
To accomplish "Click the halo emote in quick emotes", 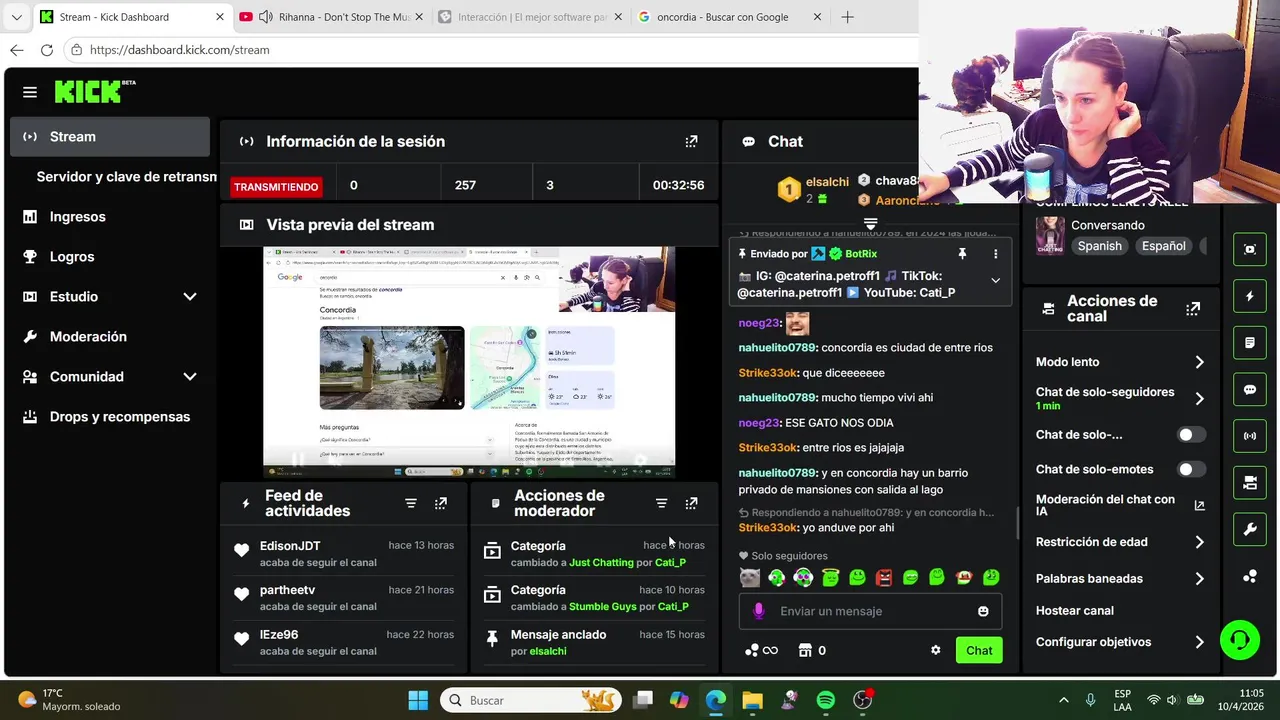I will (x=830, y=577).
